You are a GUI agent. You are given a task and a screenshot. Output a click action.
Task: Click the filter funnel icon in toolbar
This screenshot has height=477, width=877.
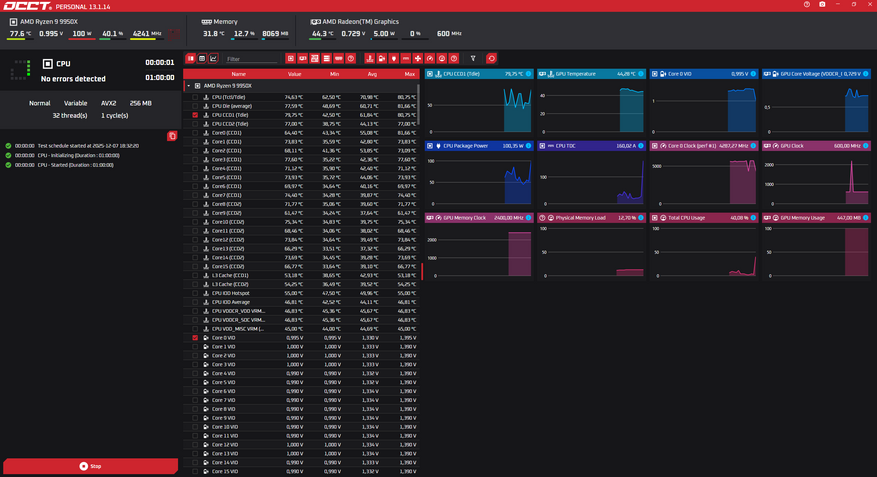[473, 59]
